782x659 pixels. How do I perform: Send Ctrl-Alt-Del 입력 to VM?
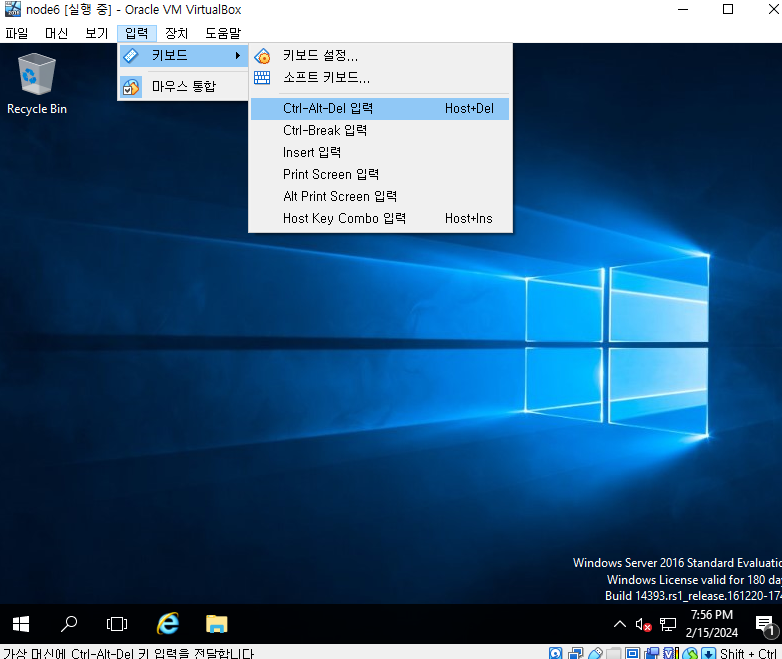(x=380, y=109)
